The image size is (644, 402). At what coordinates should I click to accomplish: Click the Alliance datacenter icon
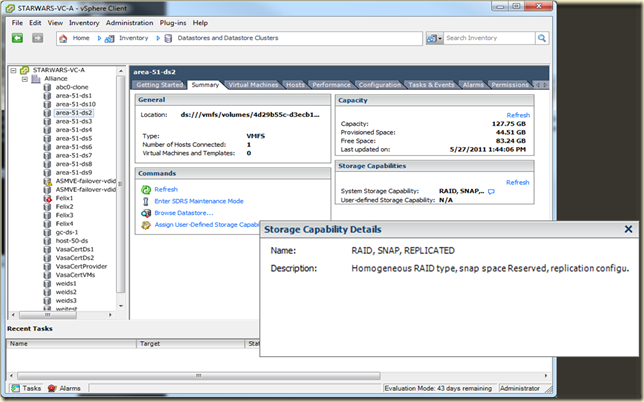click(36, 78)
